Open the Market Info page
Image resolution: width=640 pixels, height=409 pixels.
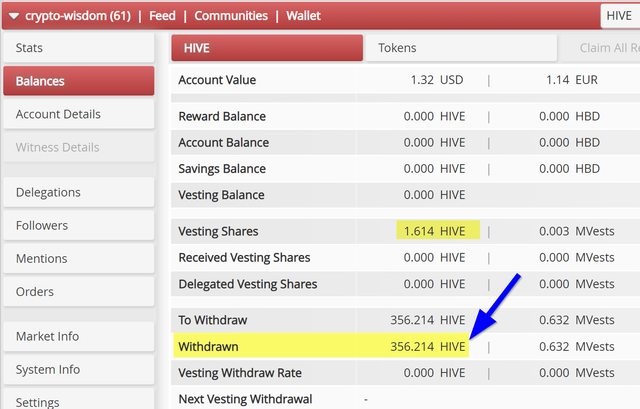pos(79,336)
